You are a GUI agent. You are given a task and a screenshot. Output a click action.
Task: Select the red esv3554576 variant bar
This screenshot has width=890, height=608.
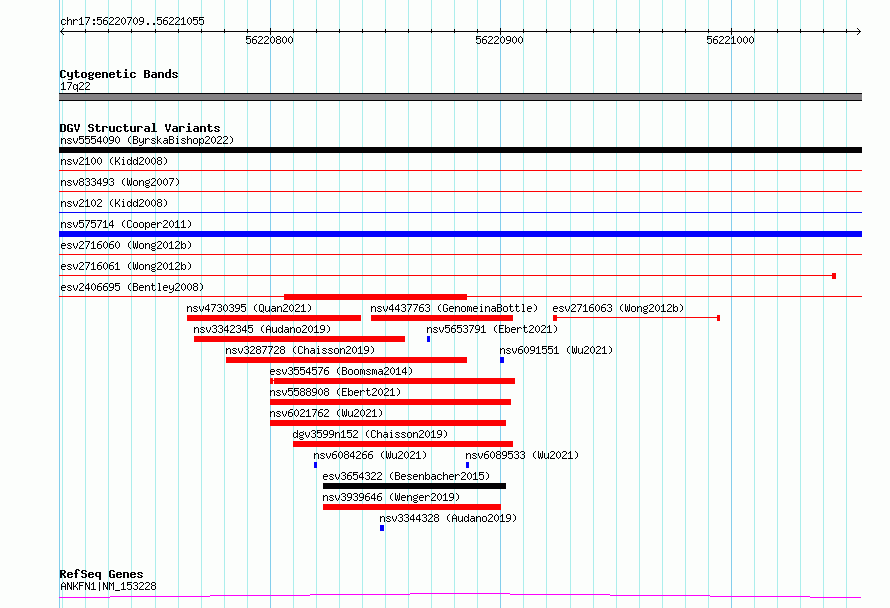pyautogui.click(x=392, y=381)
